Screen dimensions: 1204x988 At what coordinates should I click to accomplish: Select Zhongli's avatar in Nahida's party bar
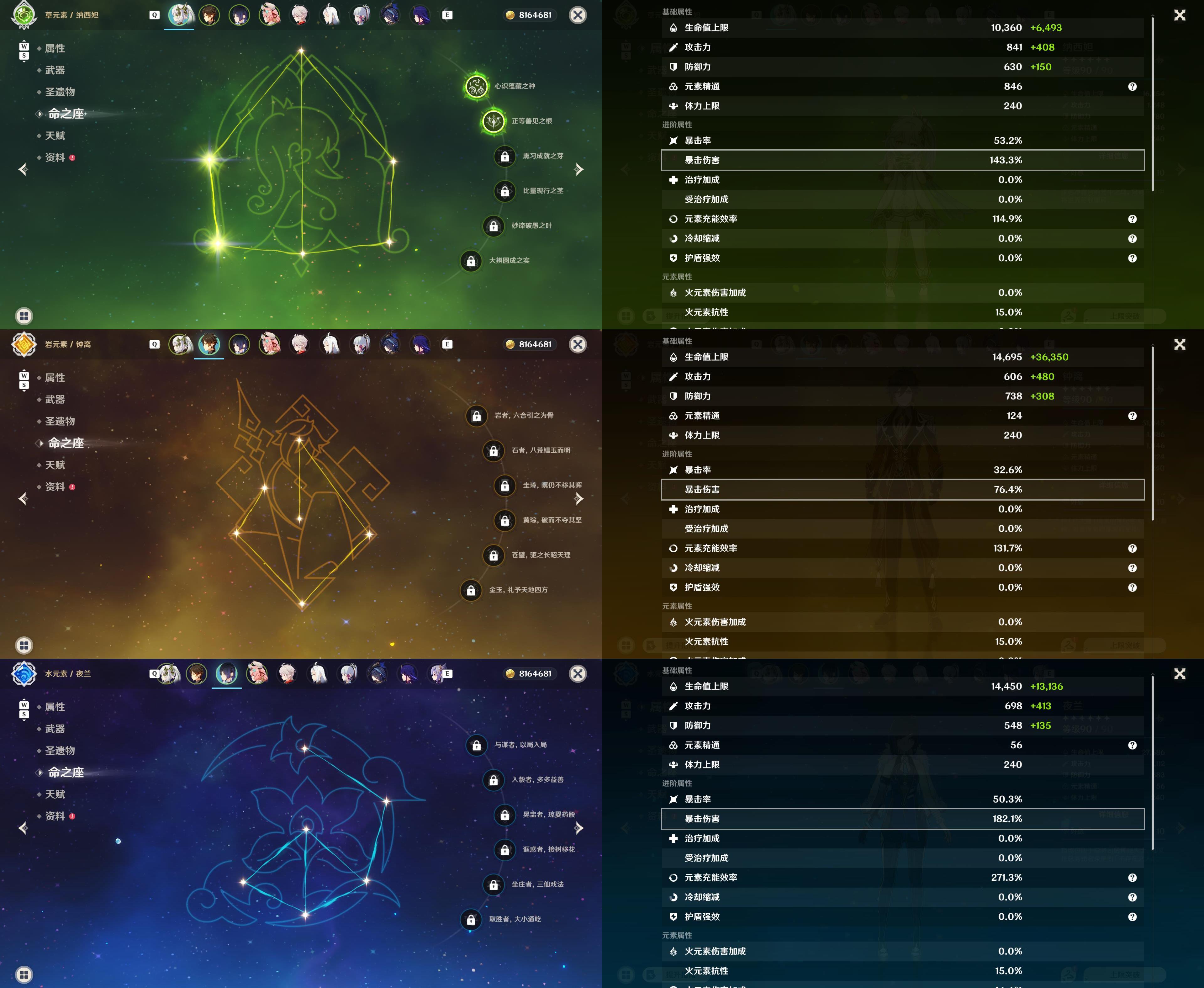click(209, 15)
